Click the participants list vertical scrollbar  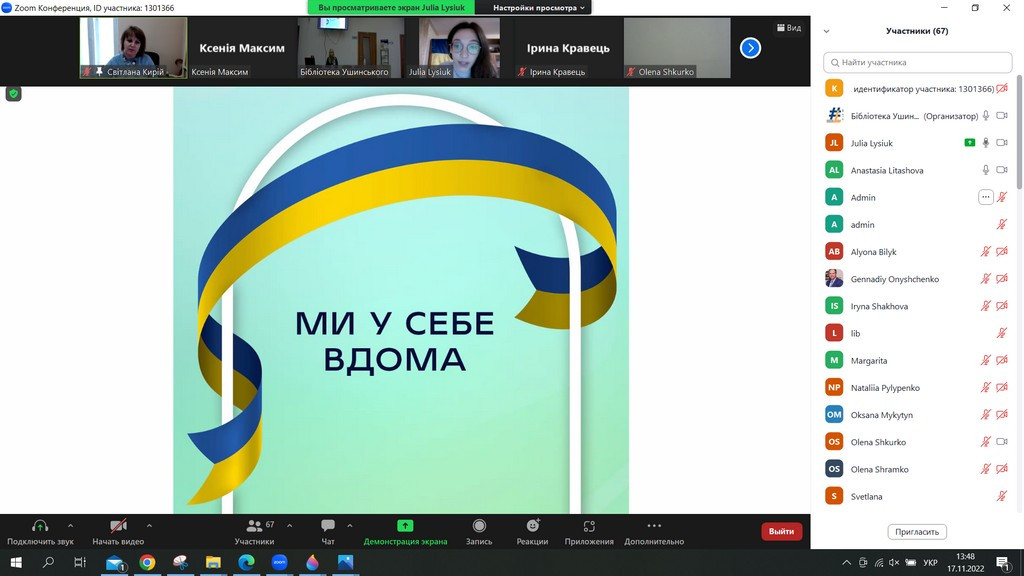click(x=1019, y=131)
